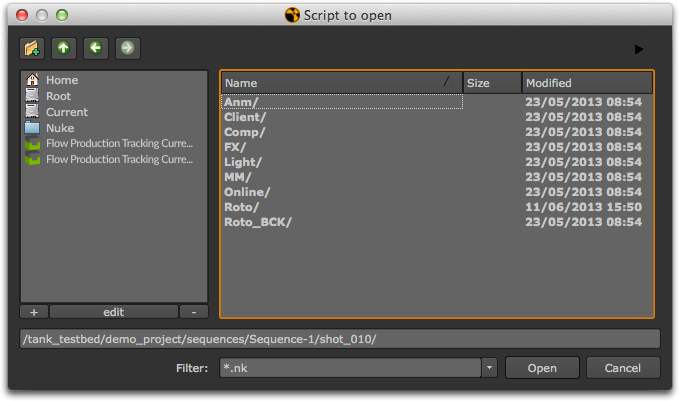Add a favorite with the plus button

[x=34, y=312]
